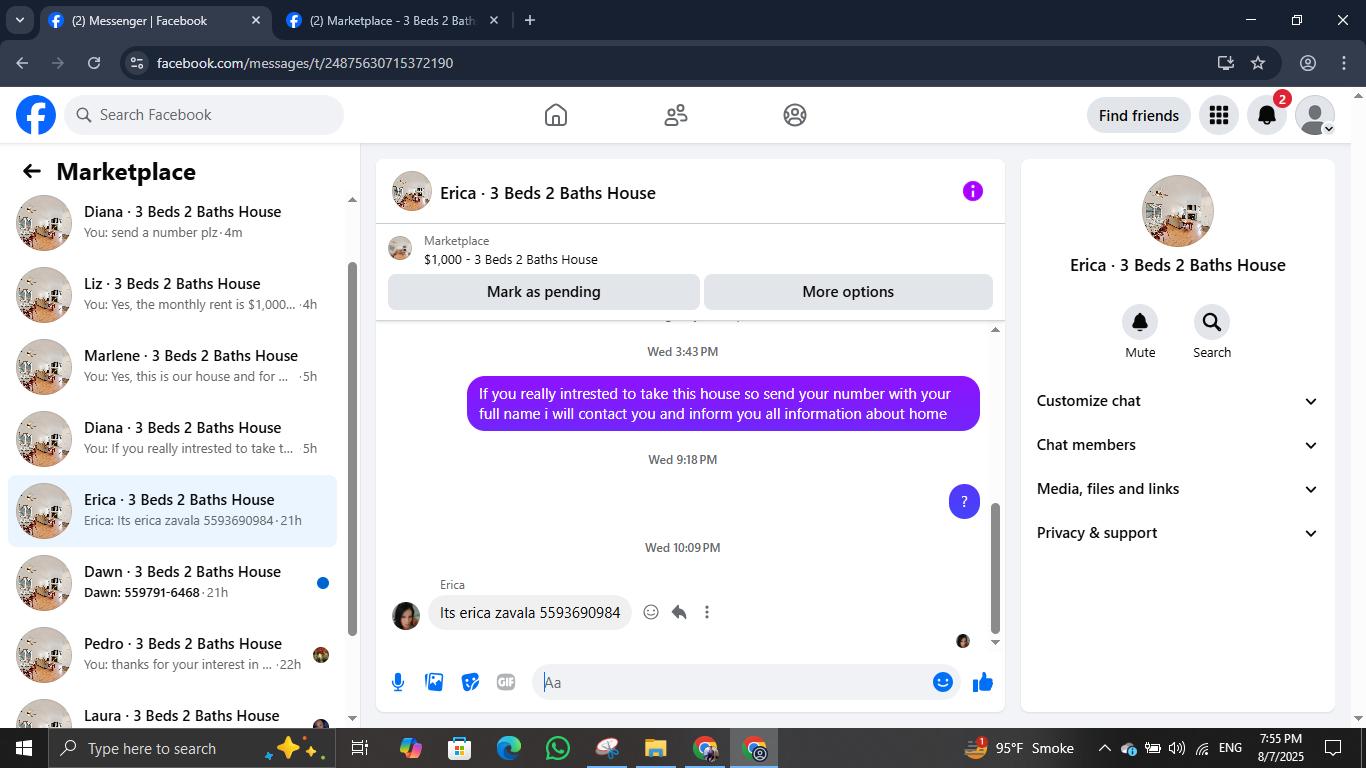Viewport: 1366px width, 768px height.
Task: Open File Explorer from the taskbar
Action: point(656,748)
